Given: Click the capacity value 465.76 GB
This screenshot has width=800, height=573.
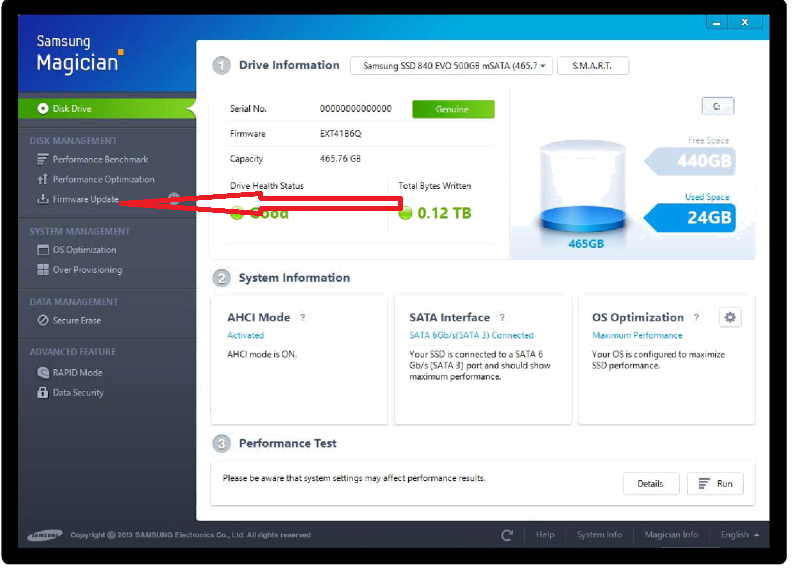Looking at the screenshot, I should (x=340, y=159).
